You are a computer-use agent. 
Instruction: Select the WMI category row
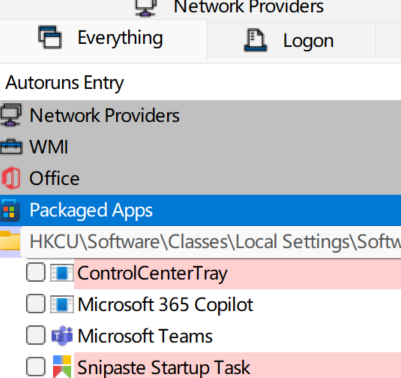click(x=200, y=147)
